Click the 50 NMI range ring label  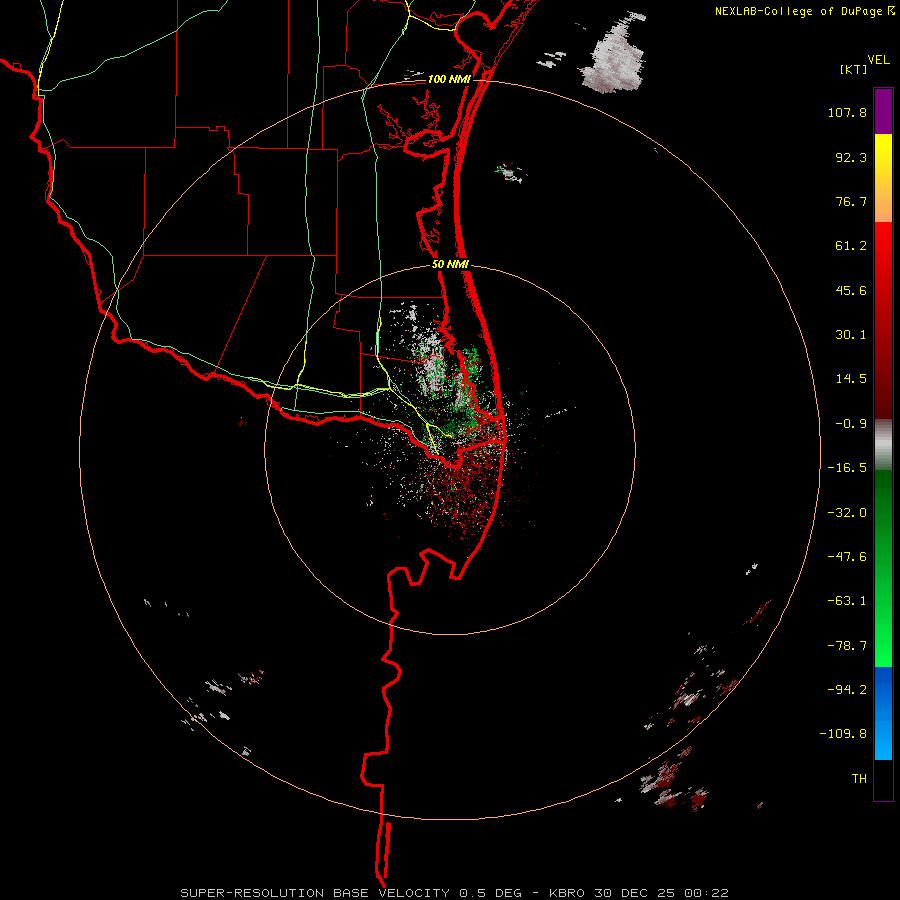click(450, 264)
